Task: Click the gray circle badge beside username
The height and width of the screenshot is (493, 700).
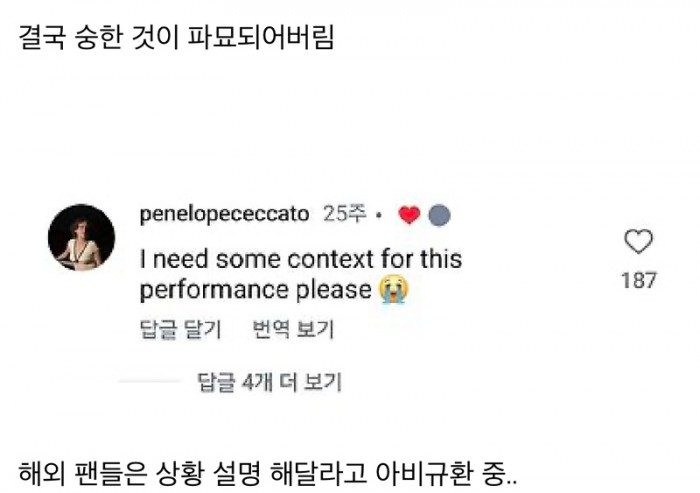Action: pos(438,215)
